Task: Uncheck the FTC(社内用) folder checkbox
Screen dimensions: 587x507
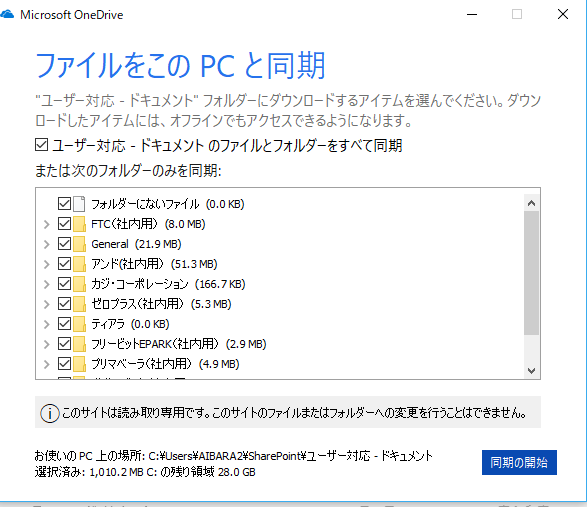Action: [x=64, y=224]
